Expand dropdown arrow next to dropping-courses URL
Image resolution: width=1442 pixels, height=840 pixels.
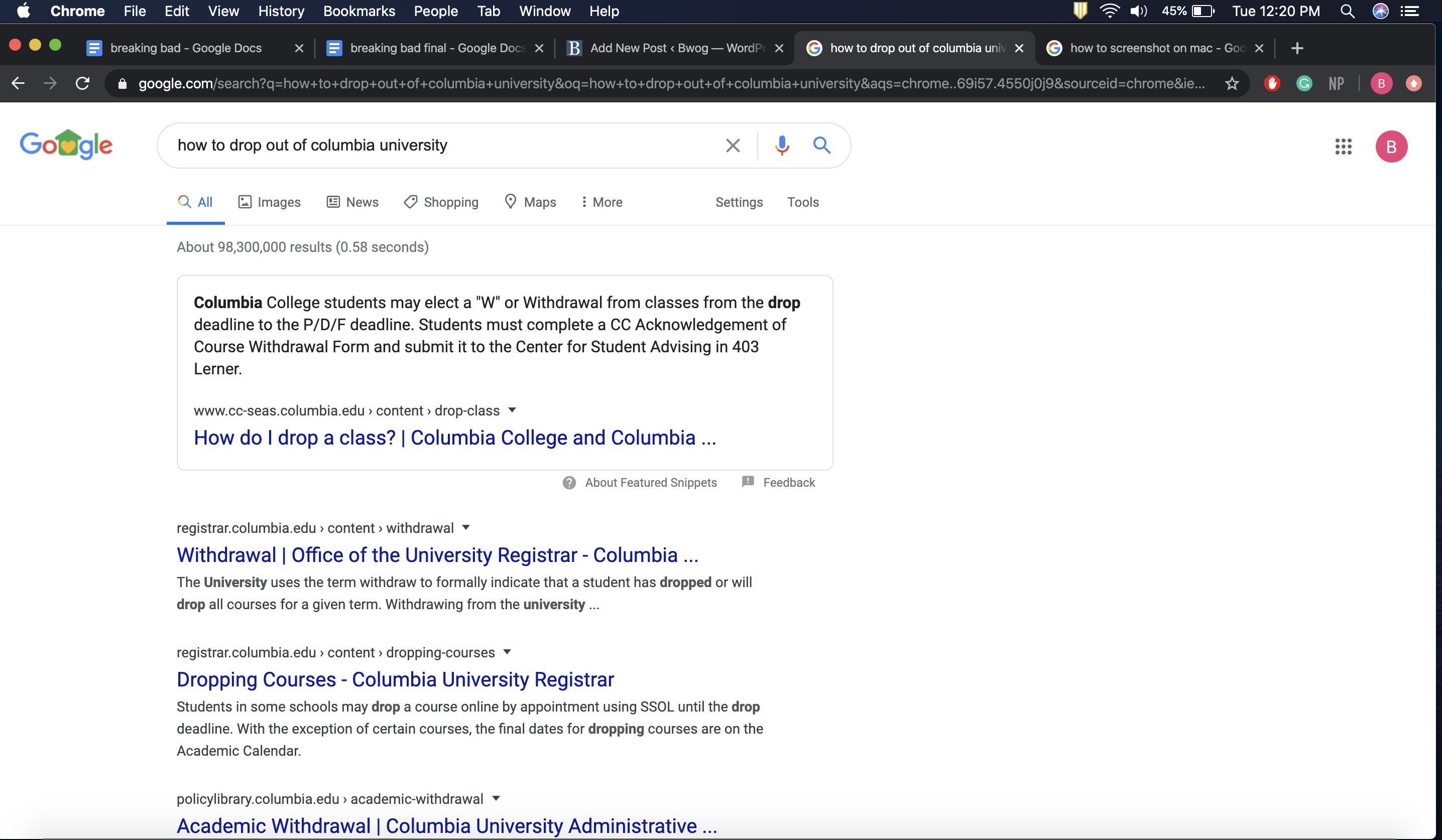tap(507, 652)
